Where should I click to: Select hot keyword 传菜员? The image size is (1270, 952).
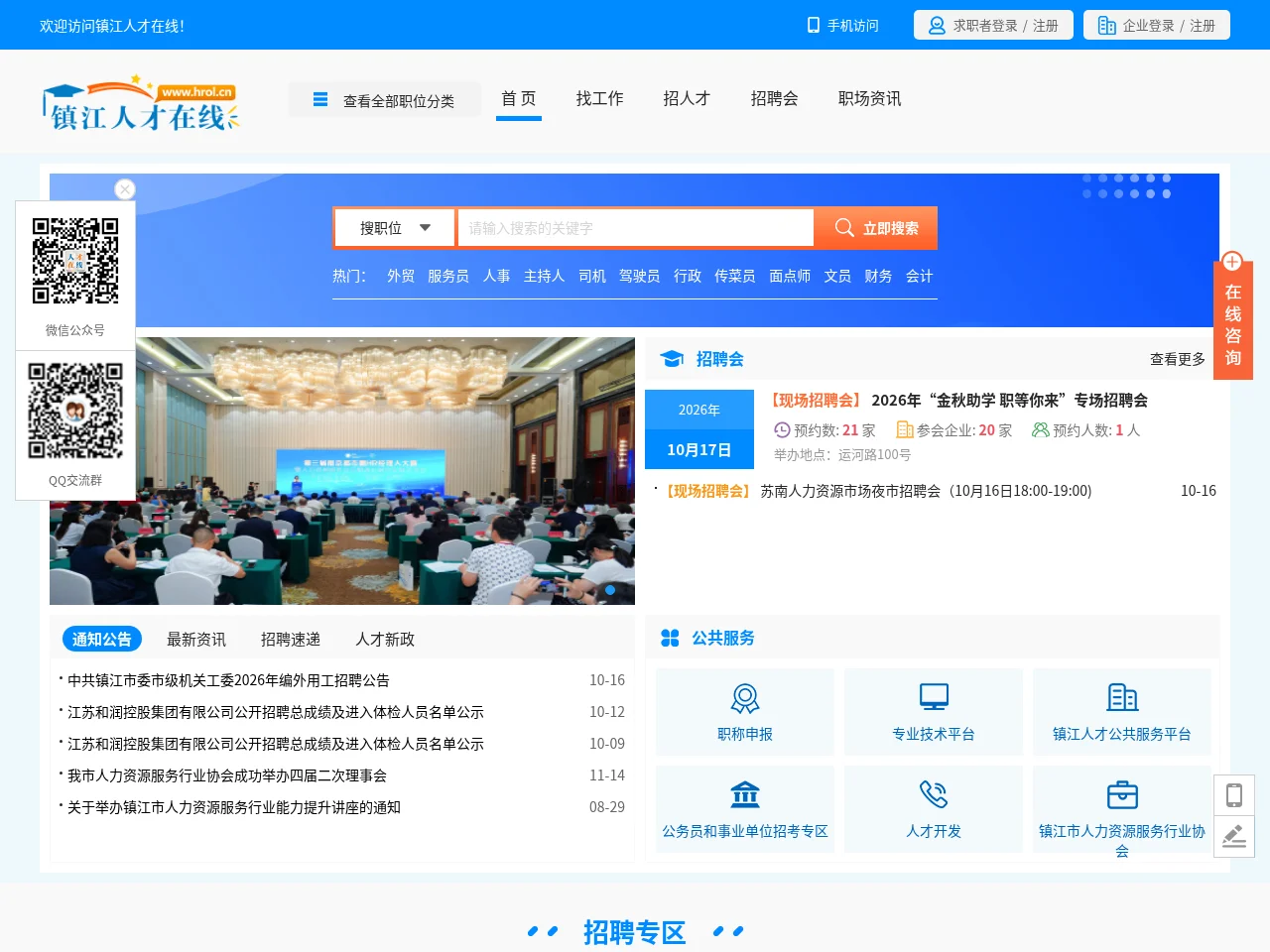[735, 276]
